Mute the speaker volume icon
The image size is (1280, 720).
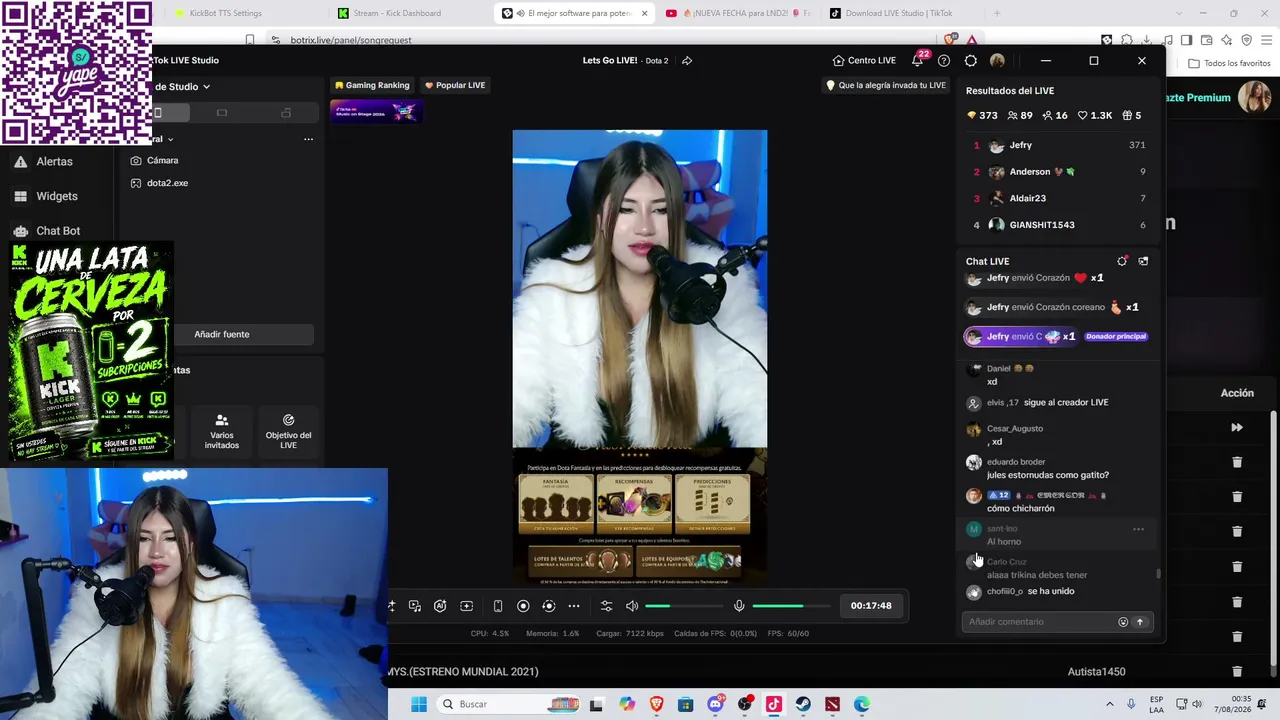coord(632,606)
